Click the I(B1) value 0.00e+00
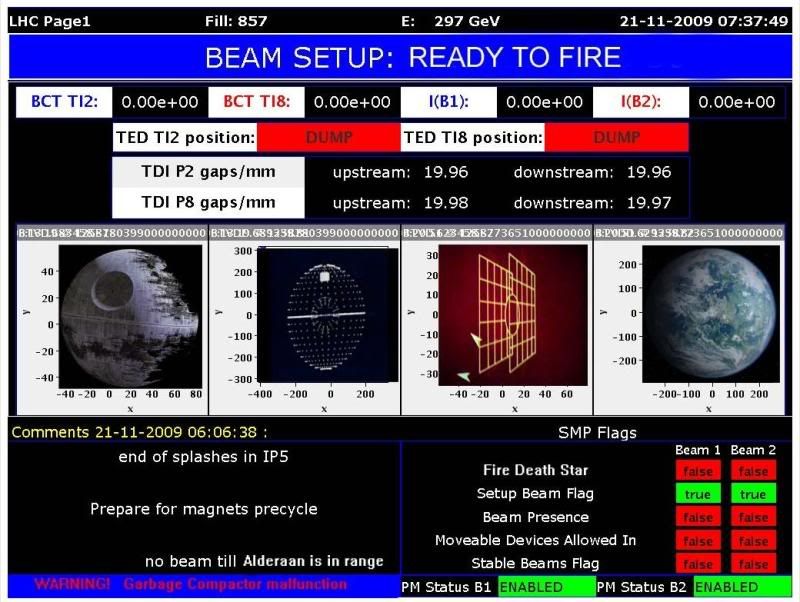This screenshot has height=602, width=800. (x=544, y=102)
